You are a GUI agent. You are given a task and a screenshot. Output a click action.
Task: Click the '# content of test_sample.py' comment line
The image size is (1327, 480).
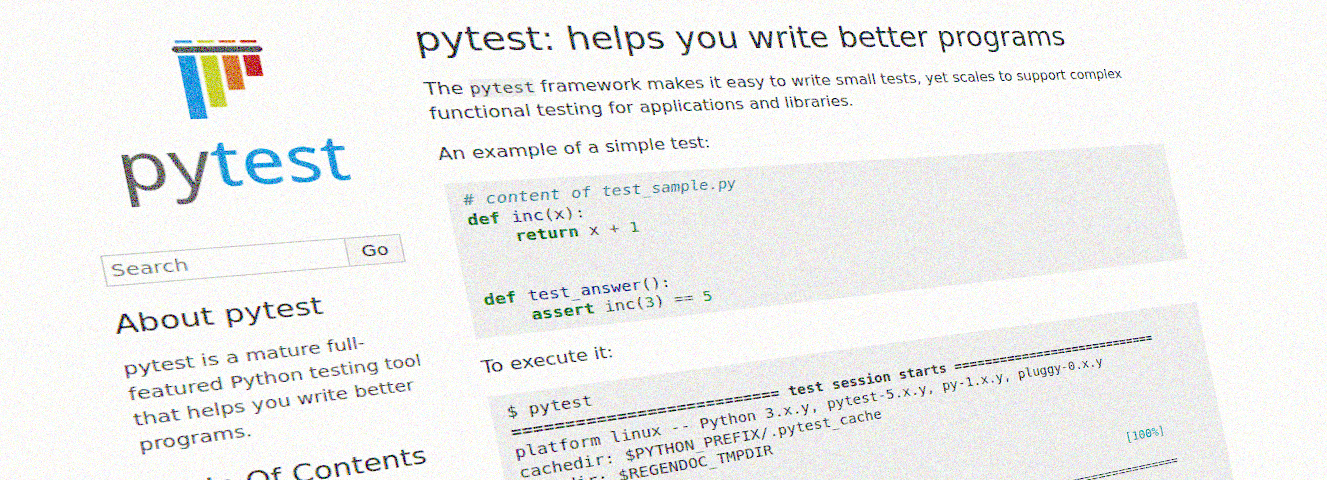point(600,192)
